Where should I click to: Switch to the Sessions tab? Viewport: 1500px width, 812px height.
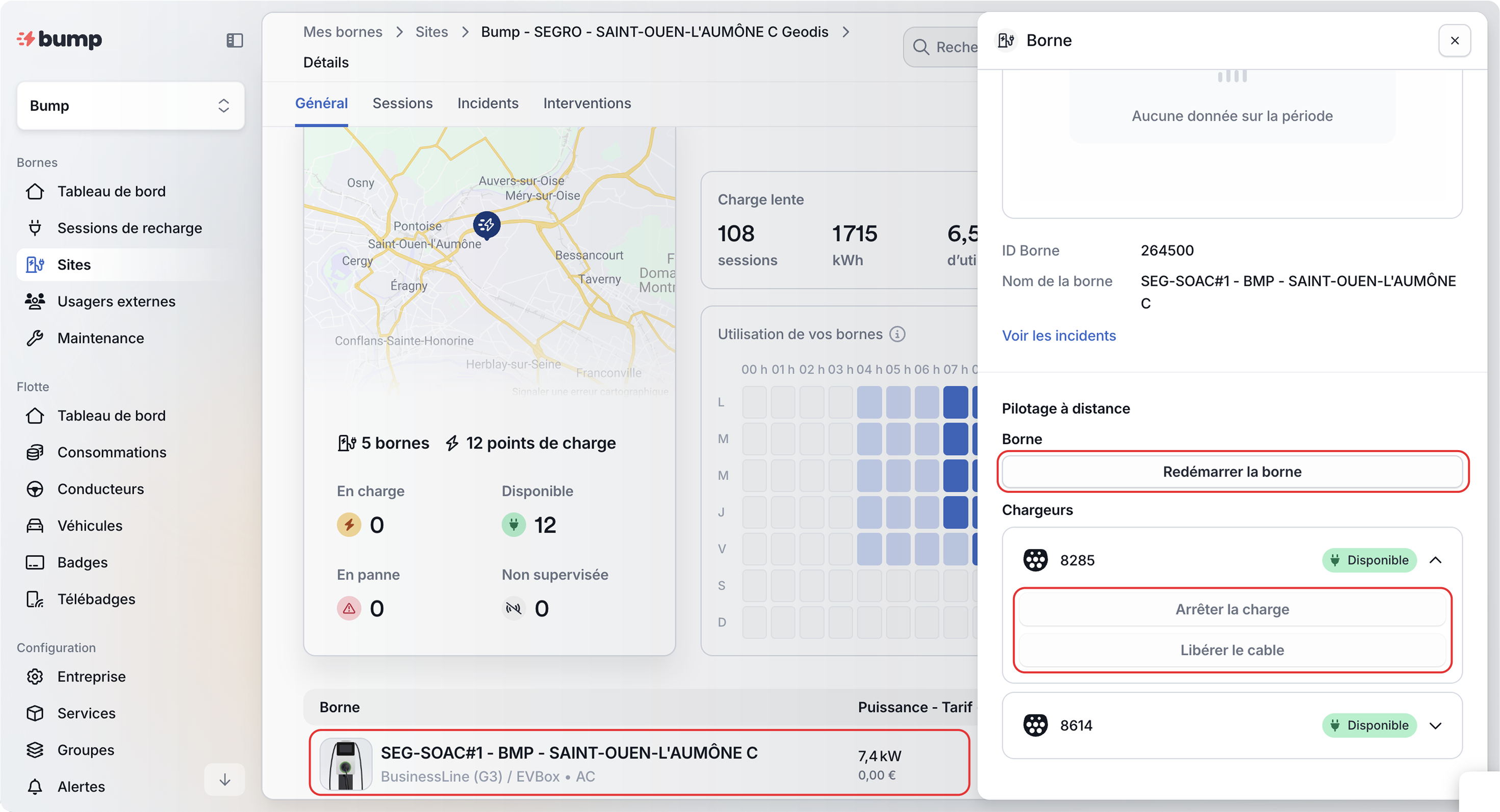(x=402, y=103)
